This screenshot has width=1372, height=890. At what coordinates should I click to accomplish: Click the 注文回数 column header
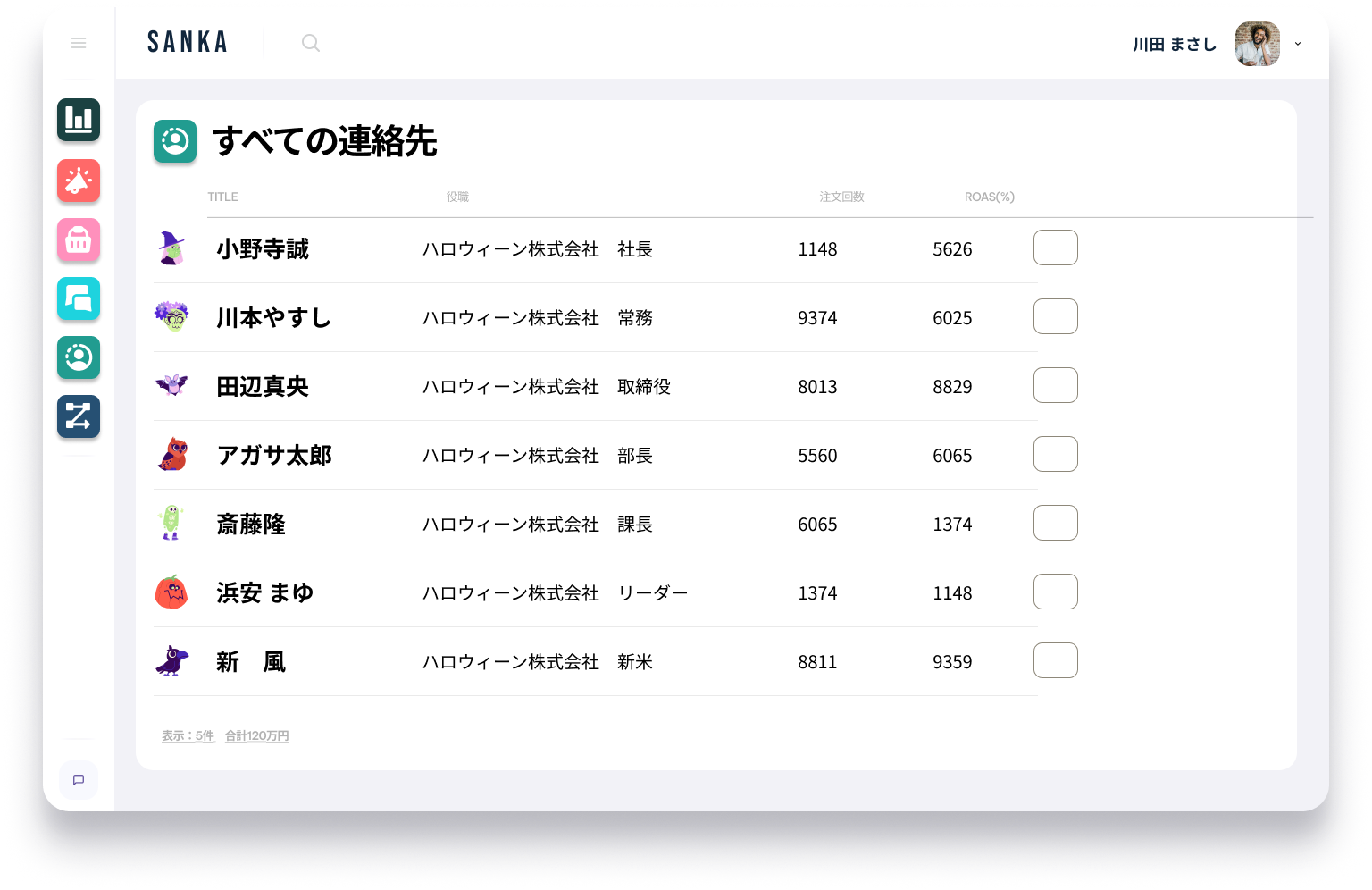(841, 197)
